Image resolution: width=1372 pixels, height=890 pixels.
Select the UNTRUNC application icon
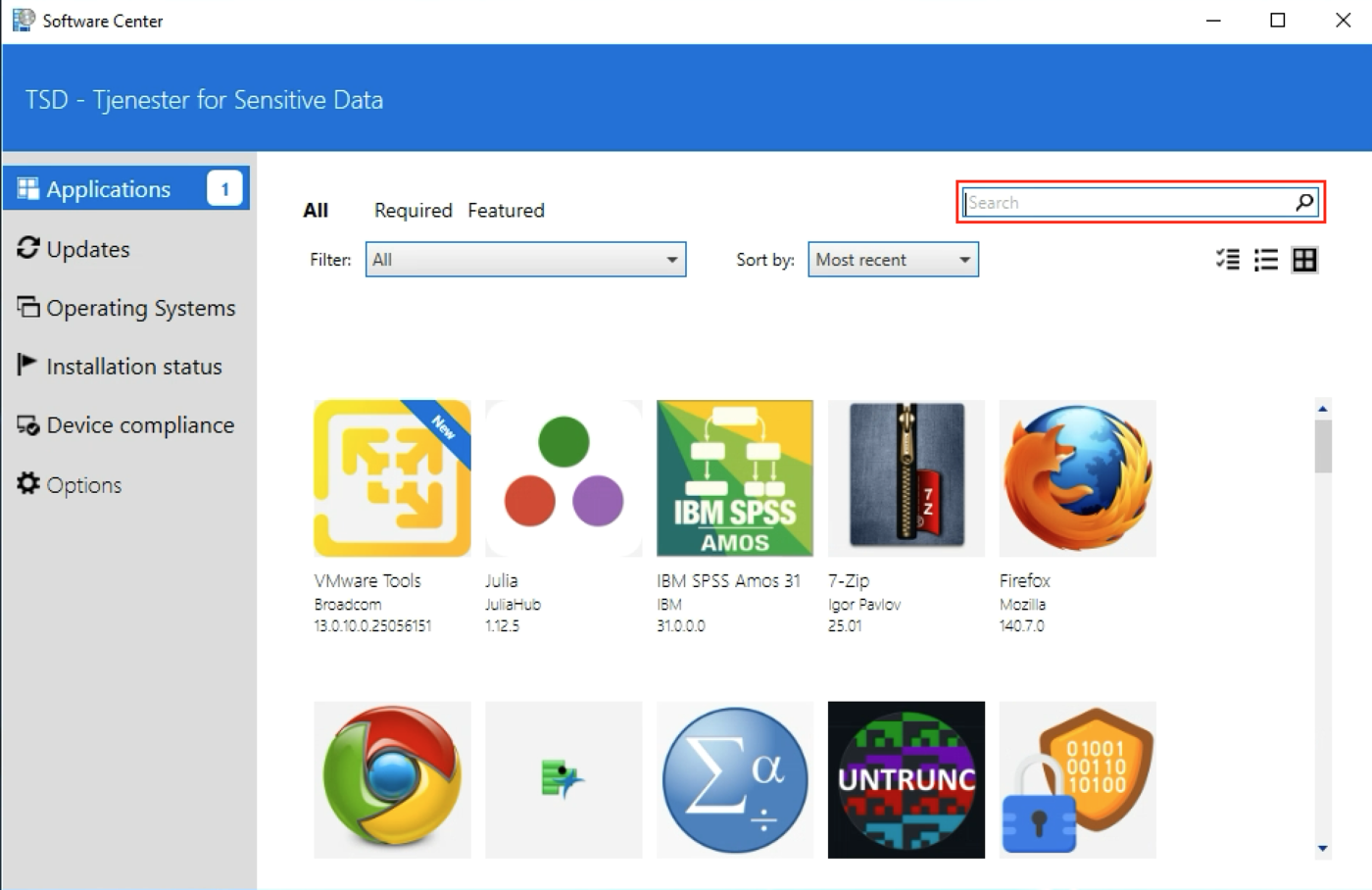tap(906, 780)
